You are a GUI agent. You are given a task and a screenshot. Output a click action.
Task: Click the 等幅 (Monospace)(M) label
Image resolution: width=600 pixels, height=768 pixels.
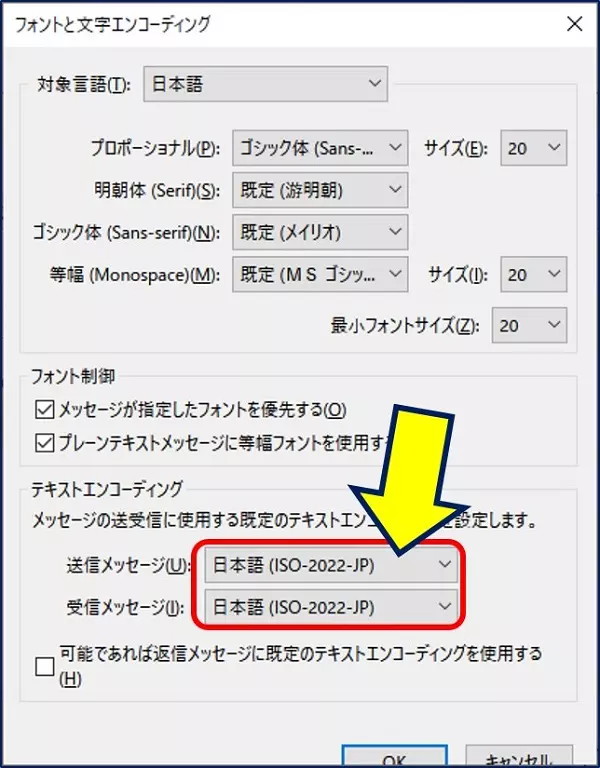tap(135, 275)
